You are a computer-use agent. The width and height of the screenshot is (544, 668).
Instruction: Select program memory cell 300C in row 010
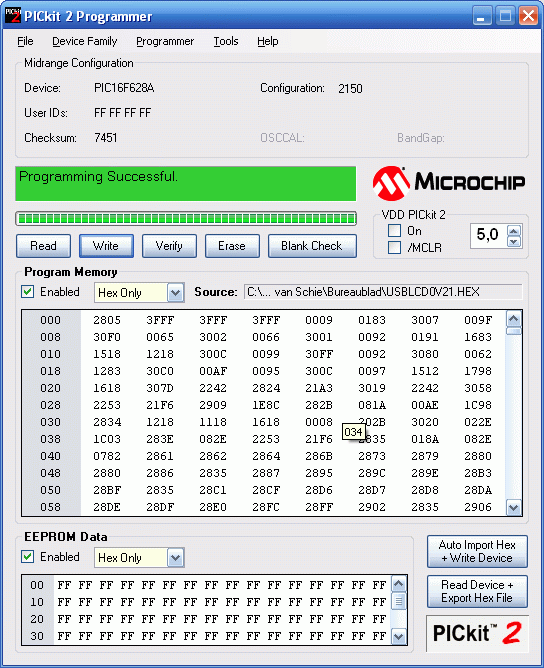coord(213,354)
